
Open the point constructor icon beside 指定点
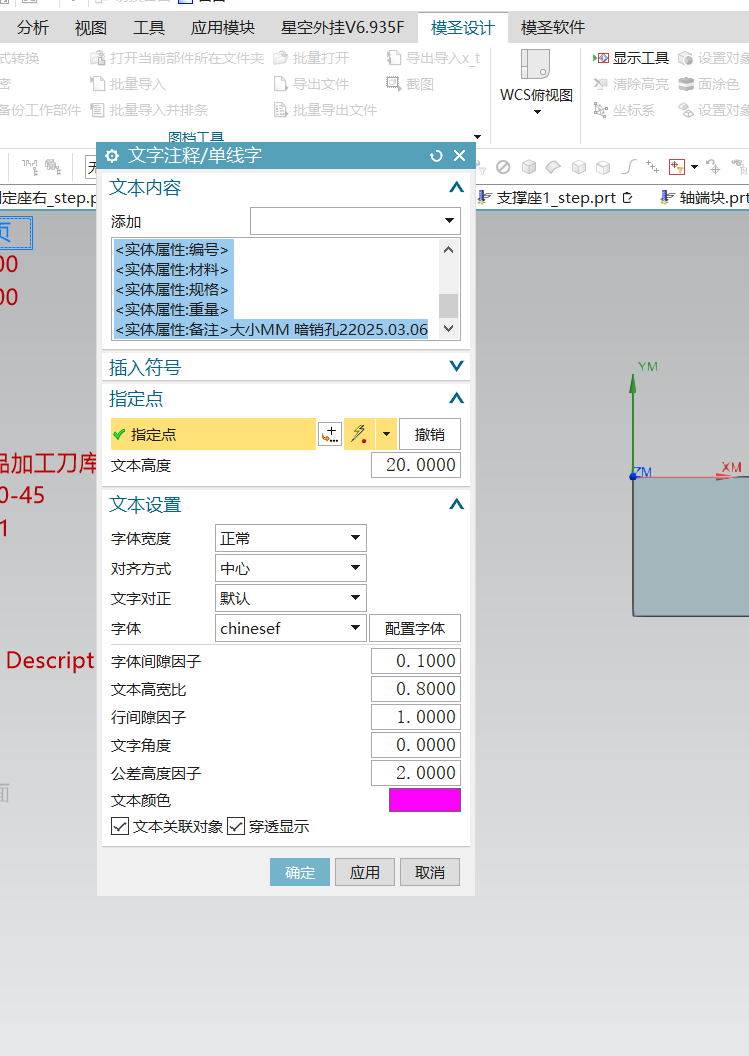tap(329, 434)
